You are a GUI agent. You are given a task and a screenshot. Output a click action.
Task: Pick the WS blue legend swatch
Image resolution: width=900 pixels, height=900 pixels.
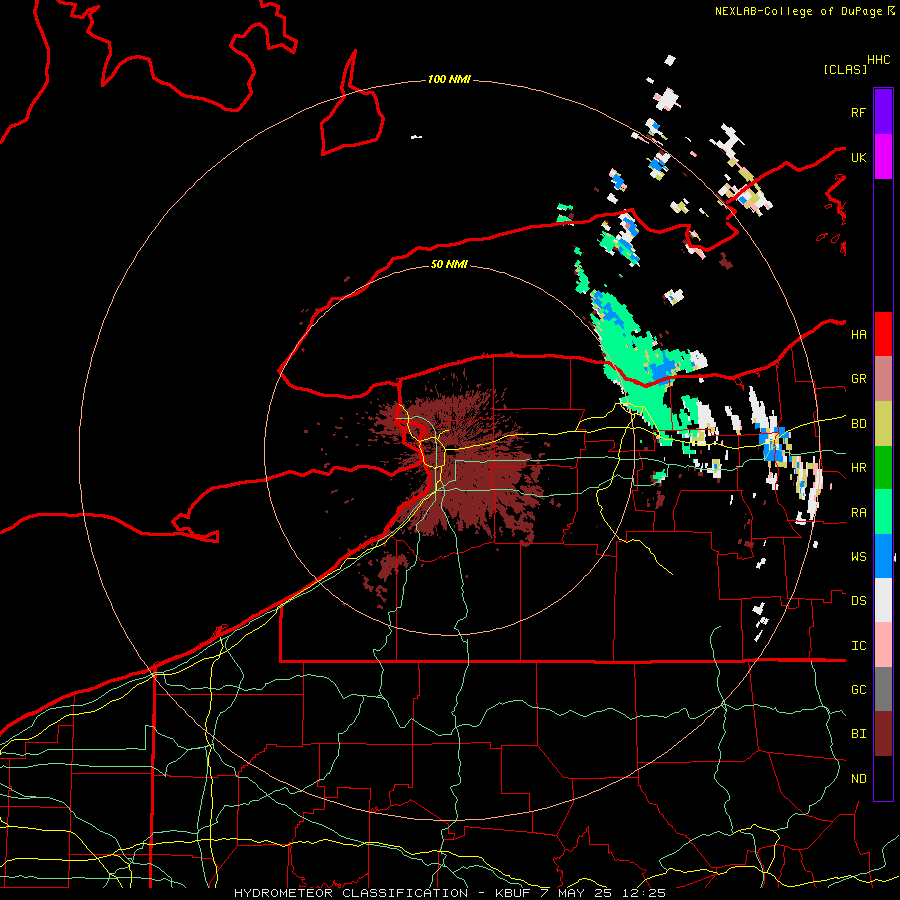883,556
